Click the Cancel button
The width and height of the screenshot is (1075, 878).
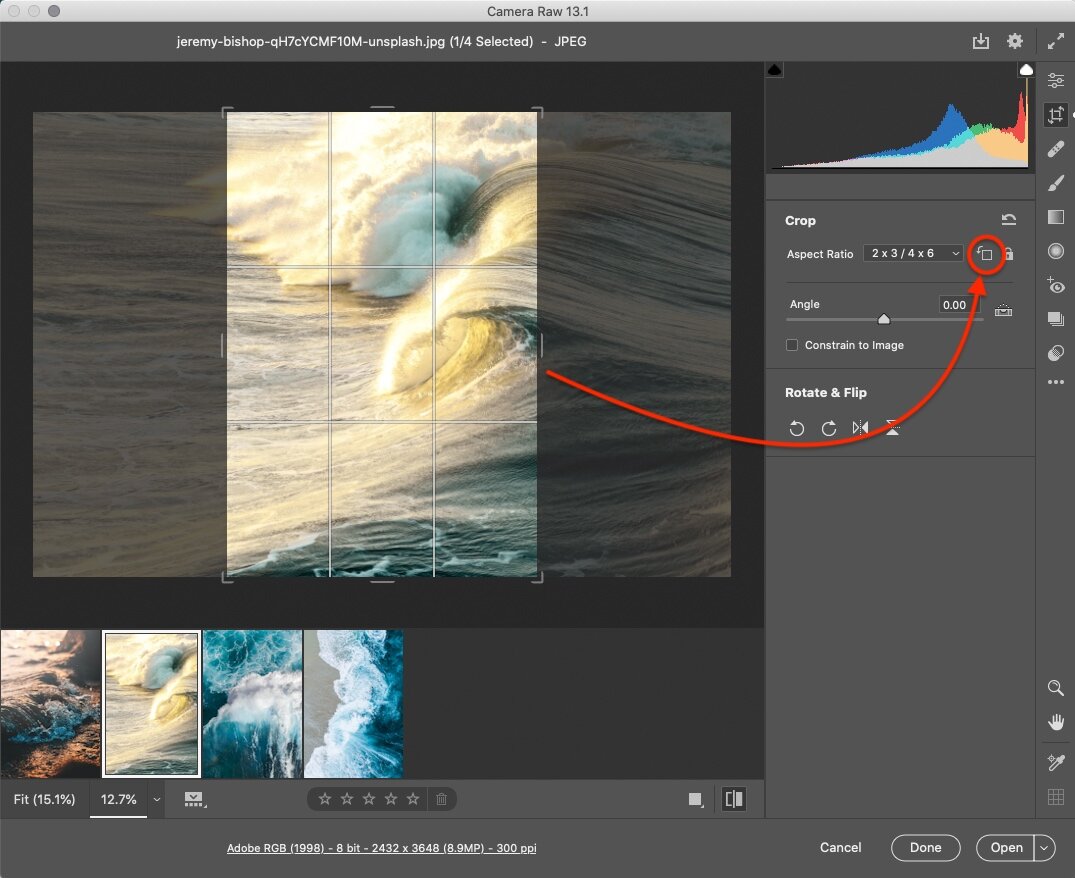pos(841,848)
